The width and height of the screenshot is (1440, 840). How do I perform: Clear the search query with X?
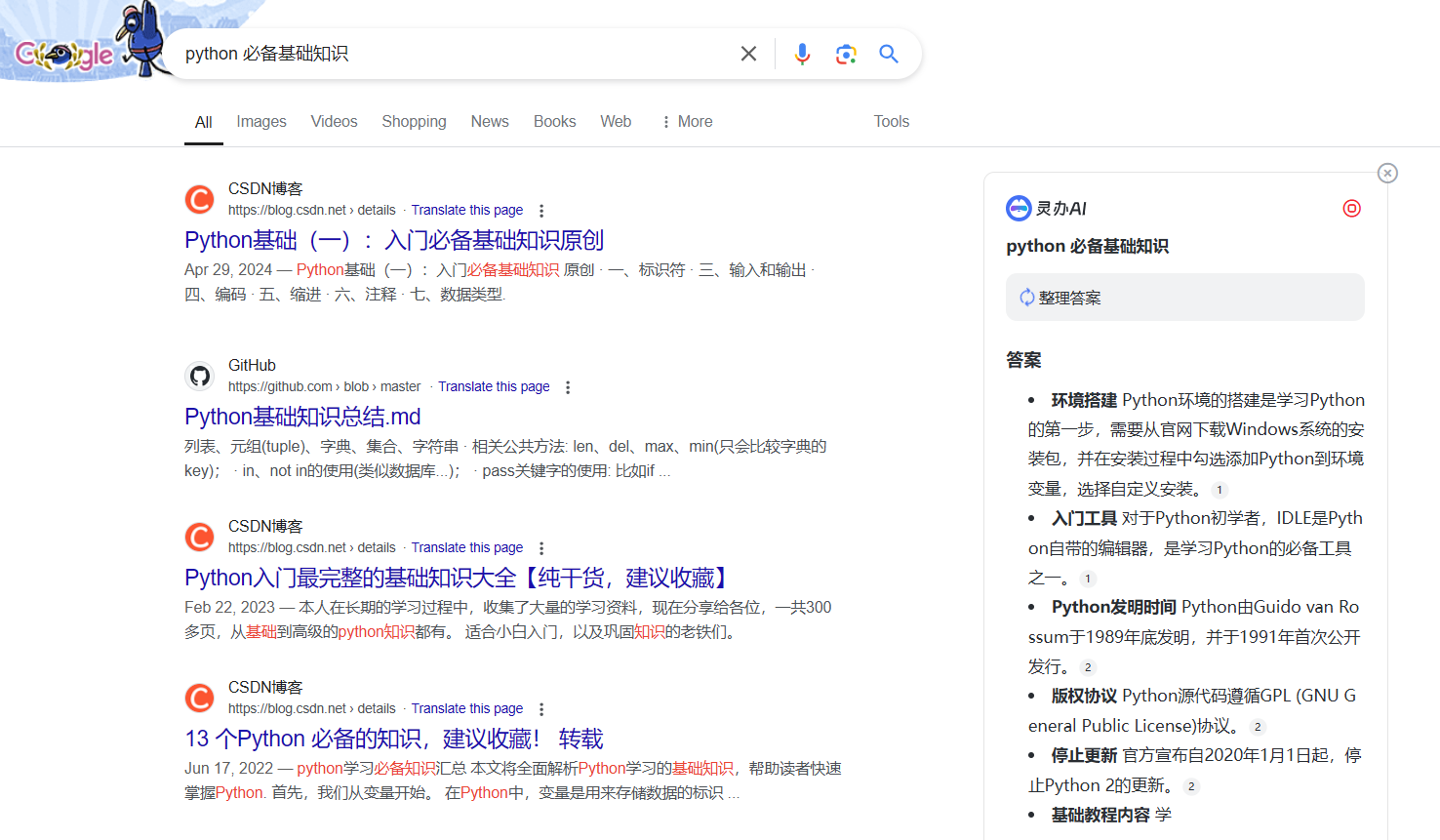pos(748,54)
